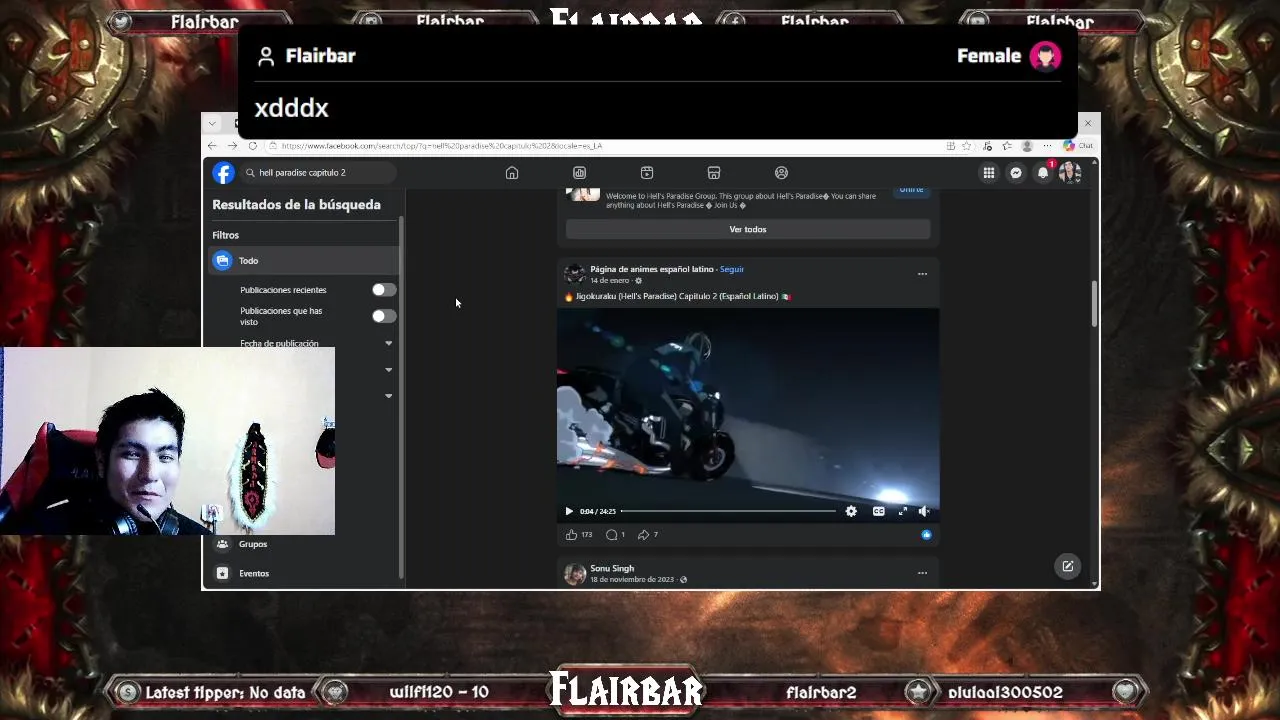
Task: Click the new message compose icon
Action: pos(1068,566)
